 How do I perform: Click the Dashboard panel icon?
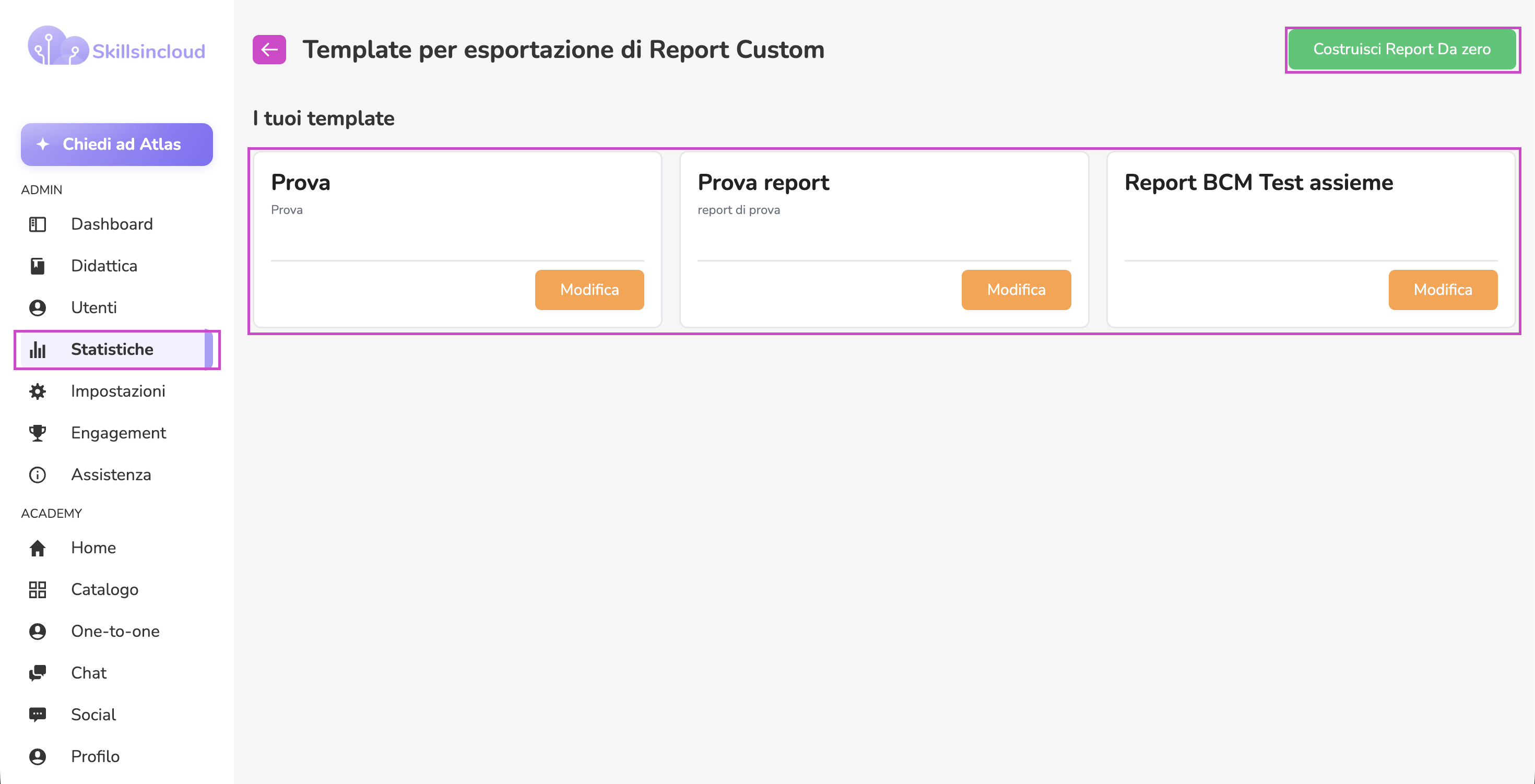(x=38, y=224)
